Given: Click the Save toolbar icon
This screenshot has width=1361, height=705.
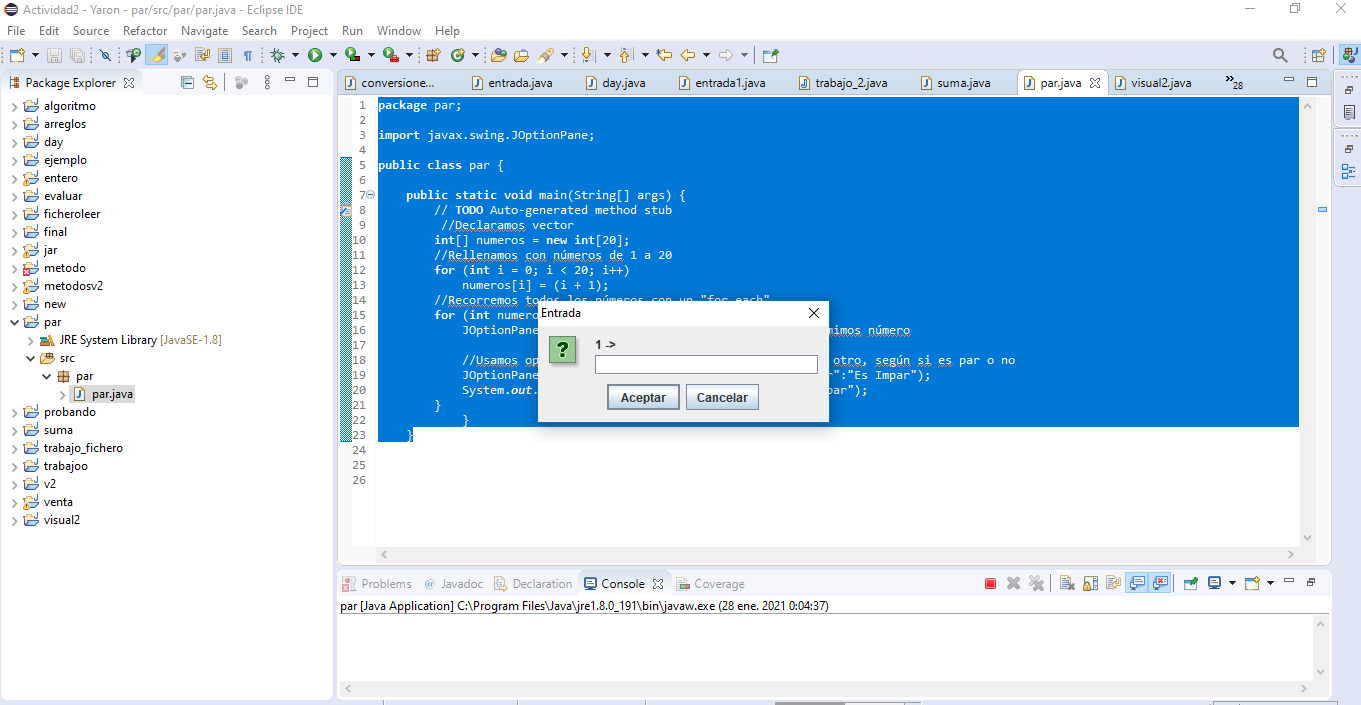Looking at the screenshot, I should [x=54, y=55].
